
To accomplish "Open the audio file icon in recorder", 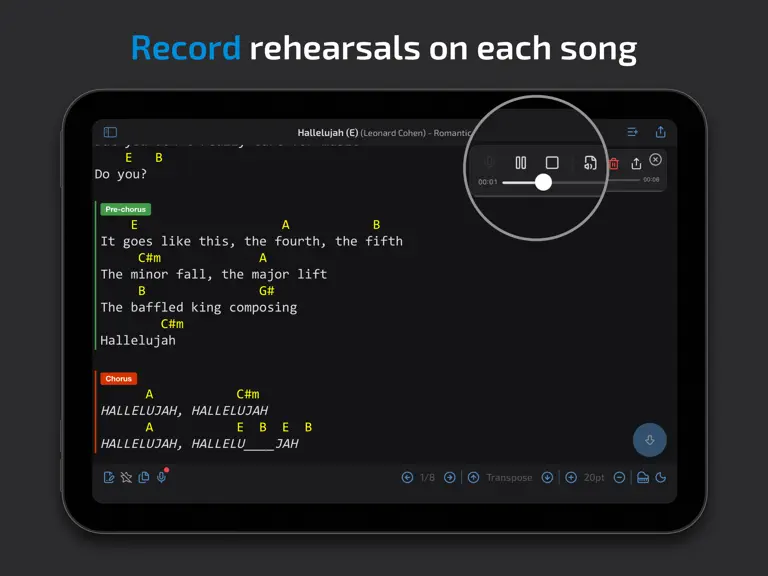I will pos(590,163).
